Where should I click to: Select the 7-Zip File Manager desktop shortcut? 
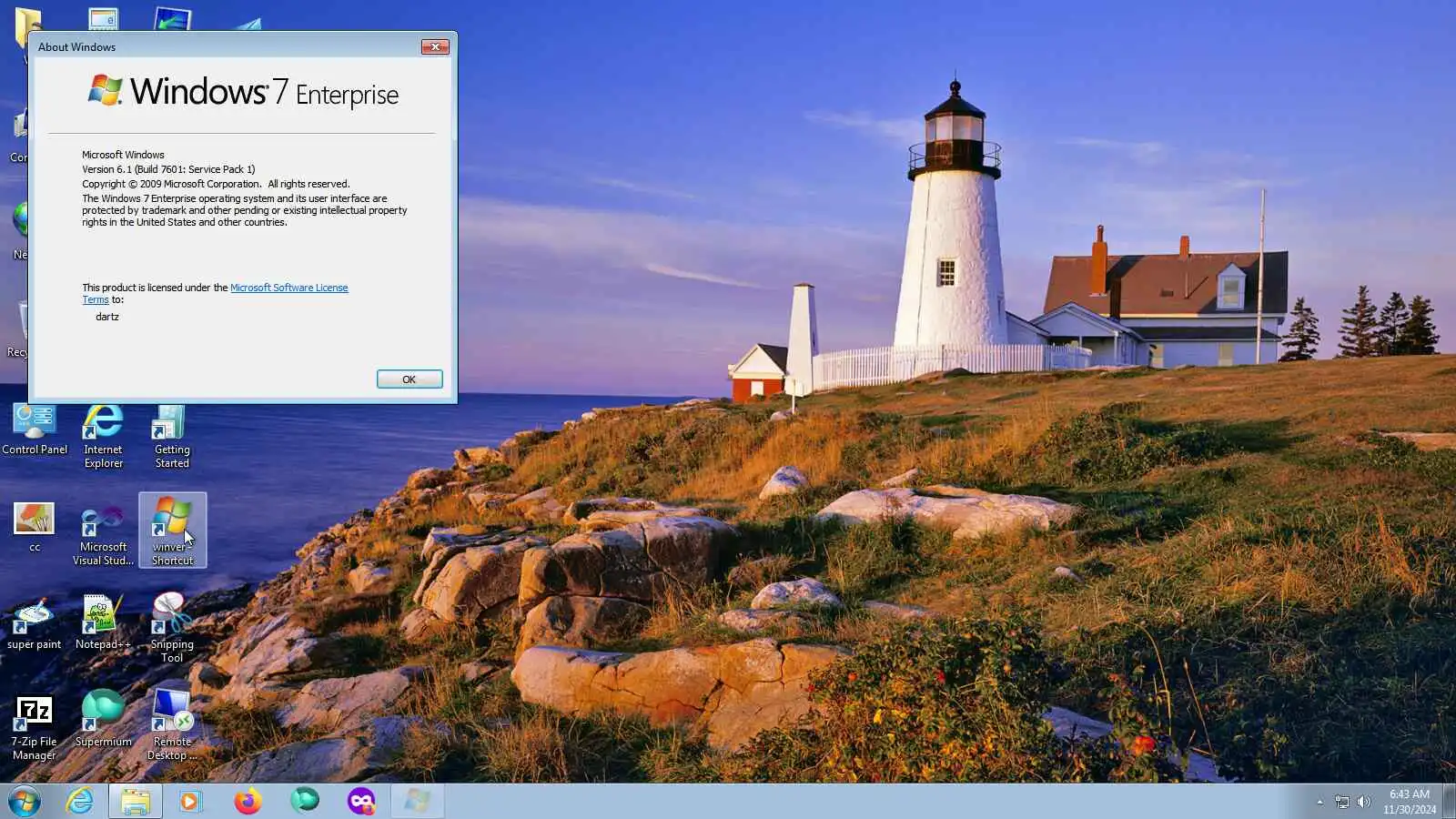pos(35,728)
